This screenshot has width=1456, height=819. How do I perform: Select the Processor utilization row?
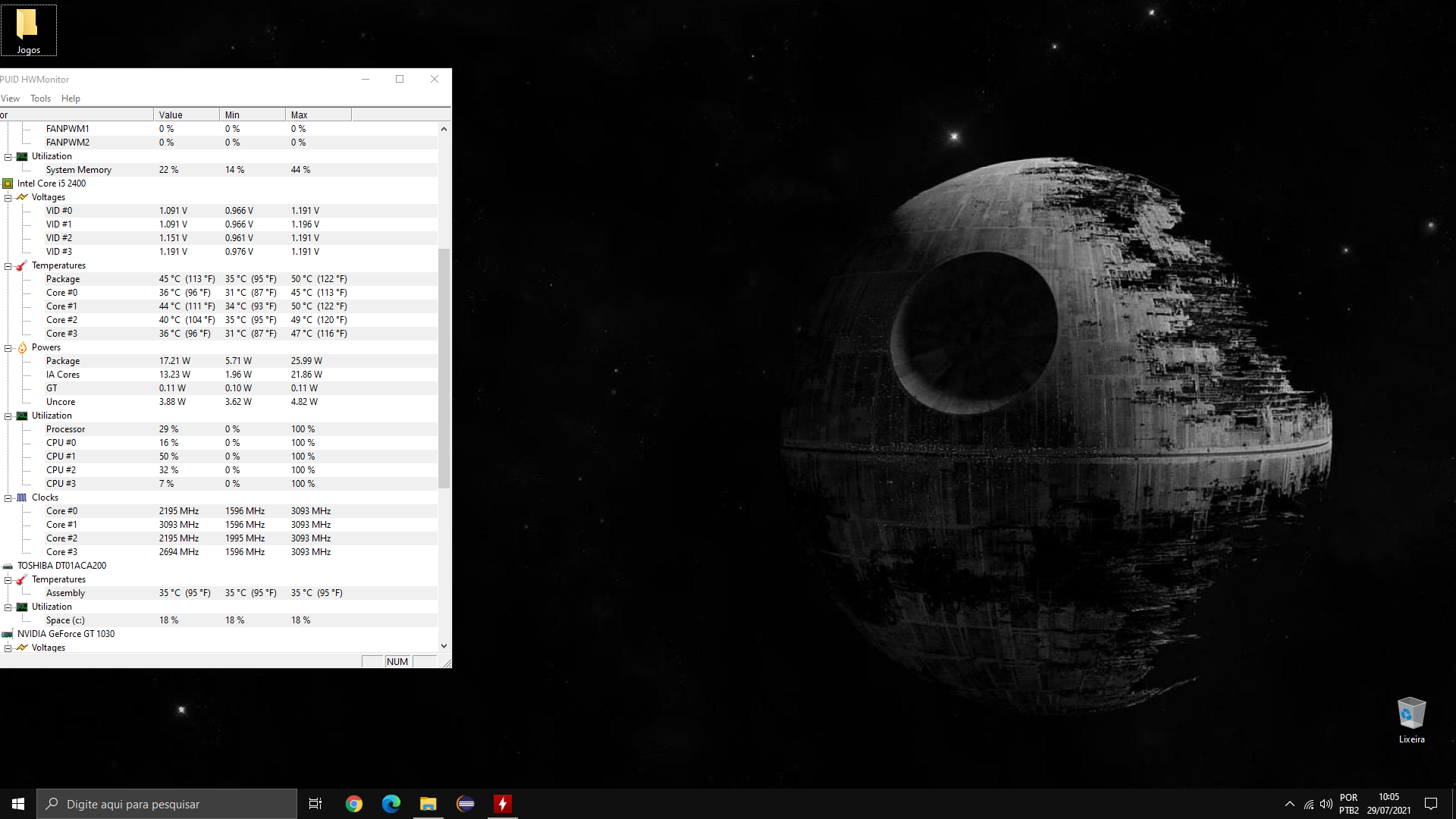coord(218,429)
